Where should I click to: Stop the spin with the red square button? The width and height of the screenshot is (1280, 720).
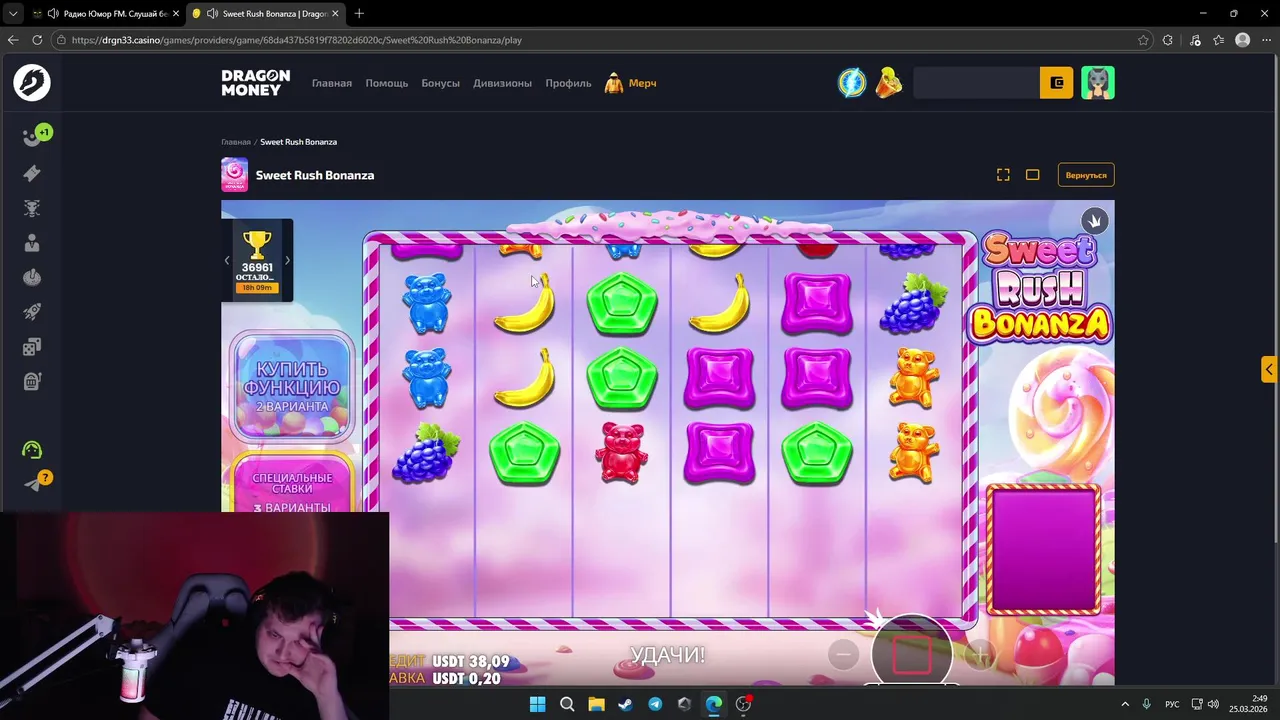pos(911,654)
